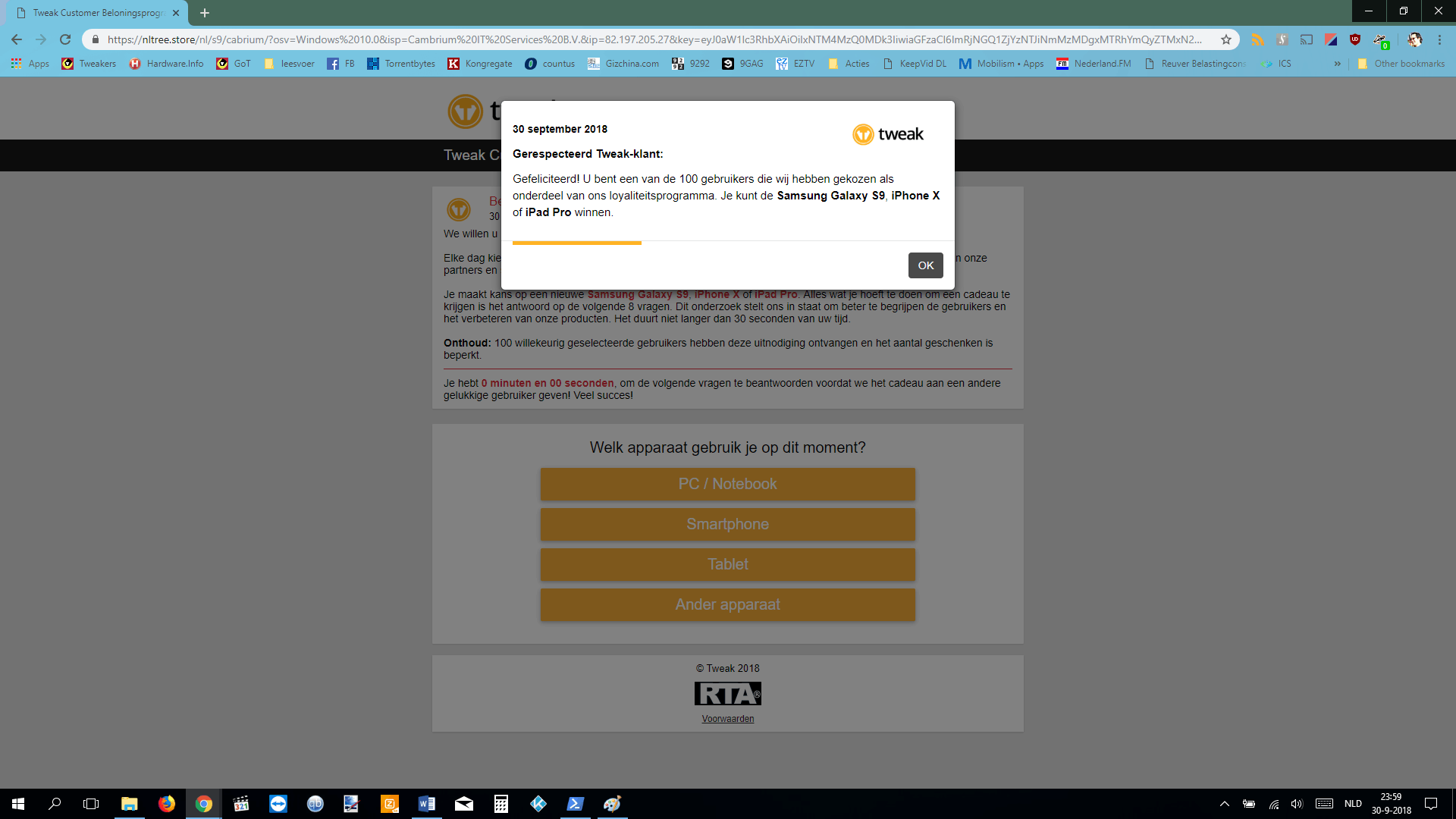Expand hidden bookmarks chevron
This screenshot has height=819, width=1456.
pos(1337,64)
